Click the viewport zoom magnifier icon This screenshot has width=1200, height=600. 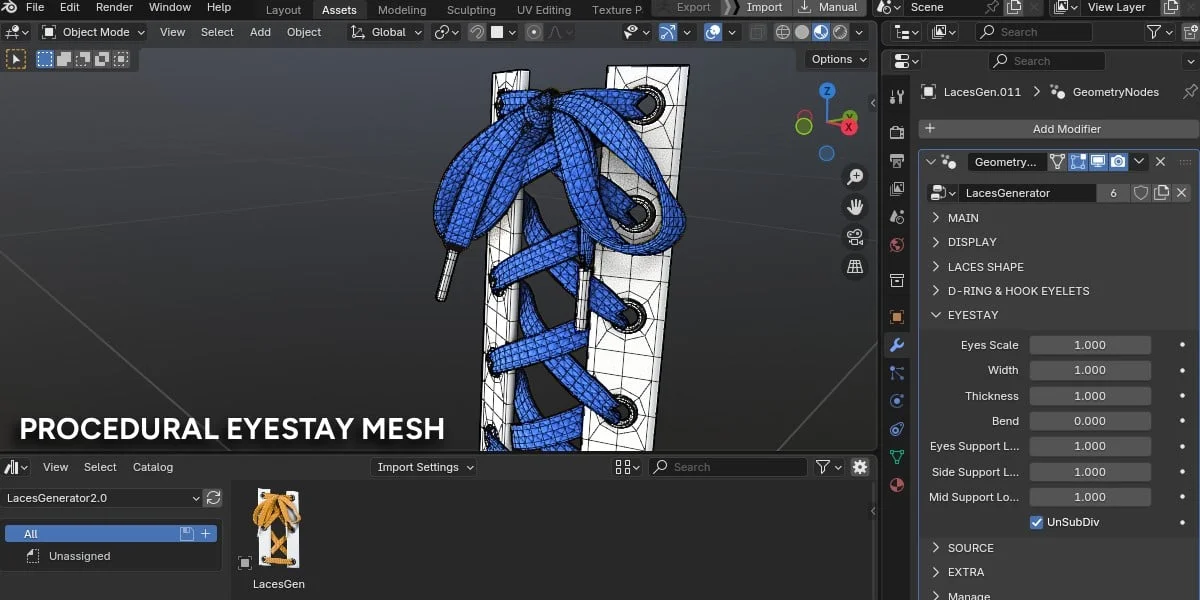click(x=854, y=176)
